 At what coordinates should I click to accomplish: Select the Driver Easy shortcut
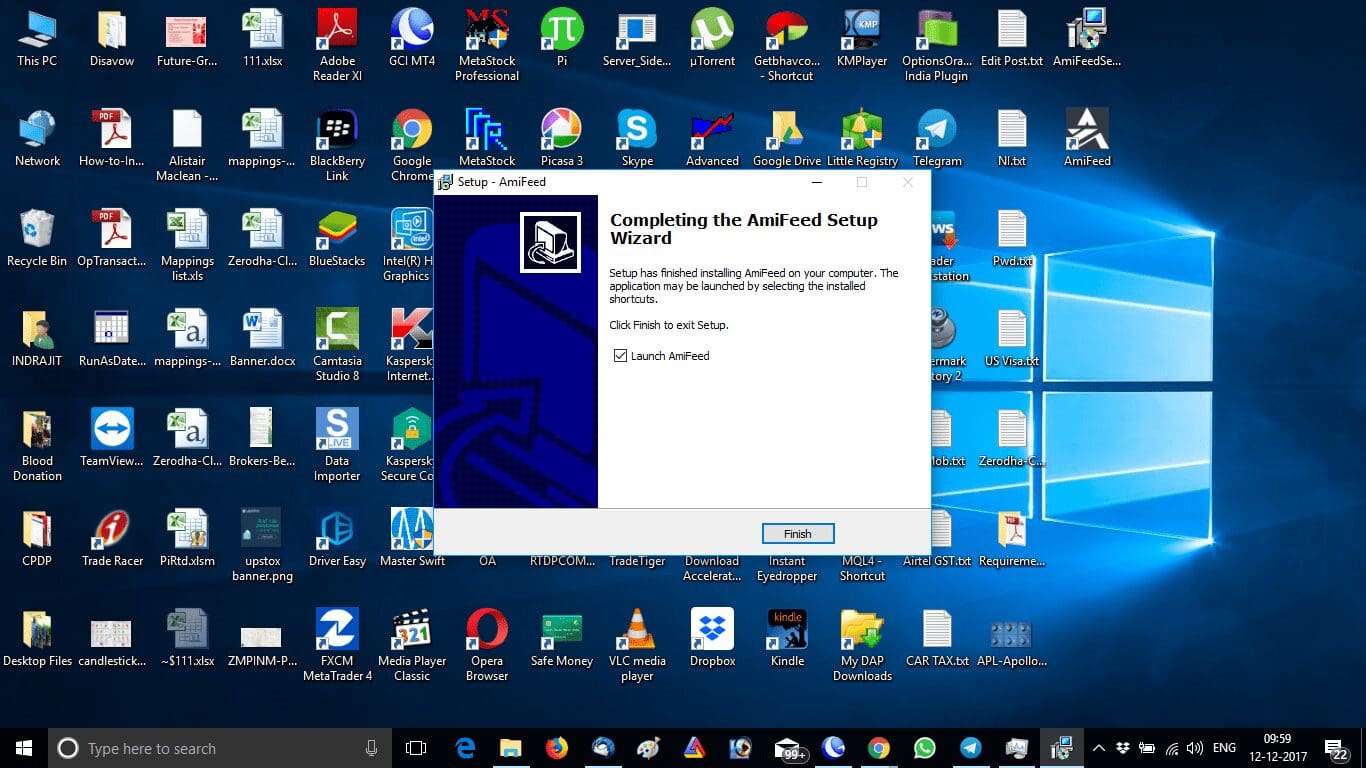(x=337, y=538)
